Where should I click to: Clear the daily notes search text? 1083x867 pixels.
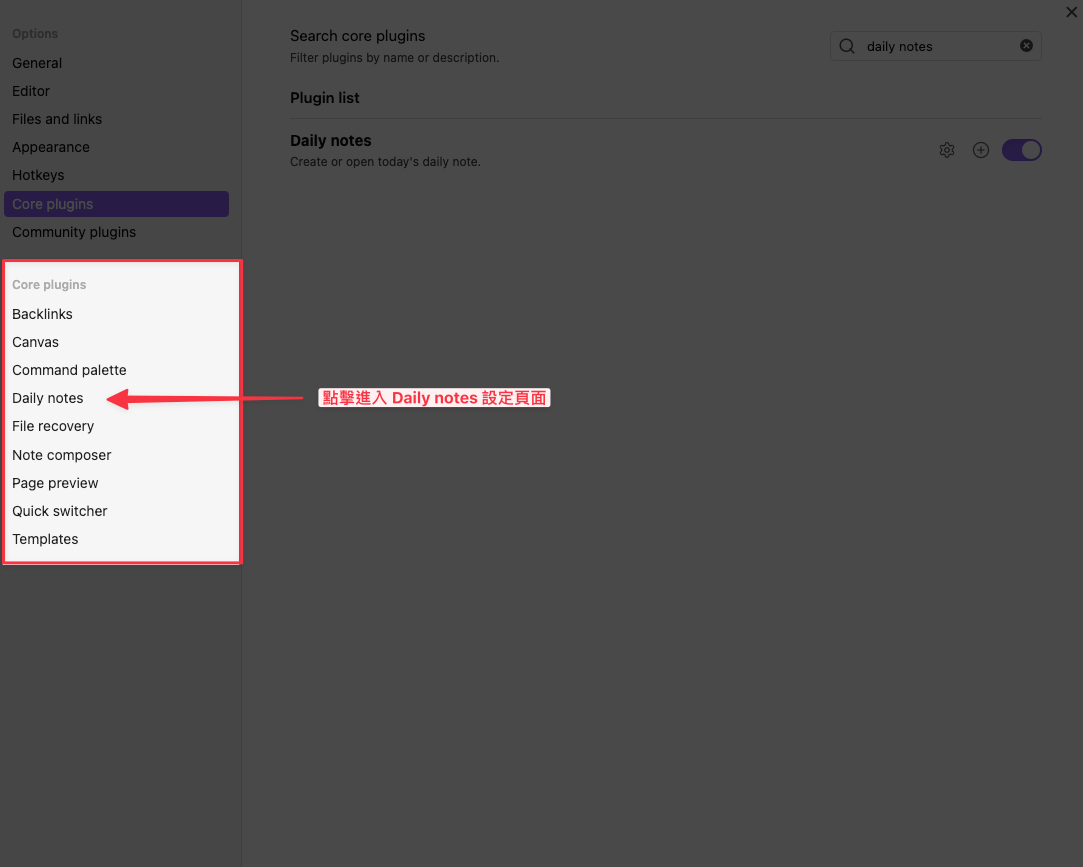(x=1026, y=46)
